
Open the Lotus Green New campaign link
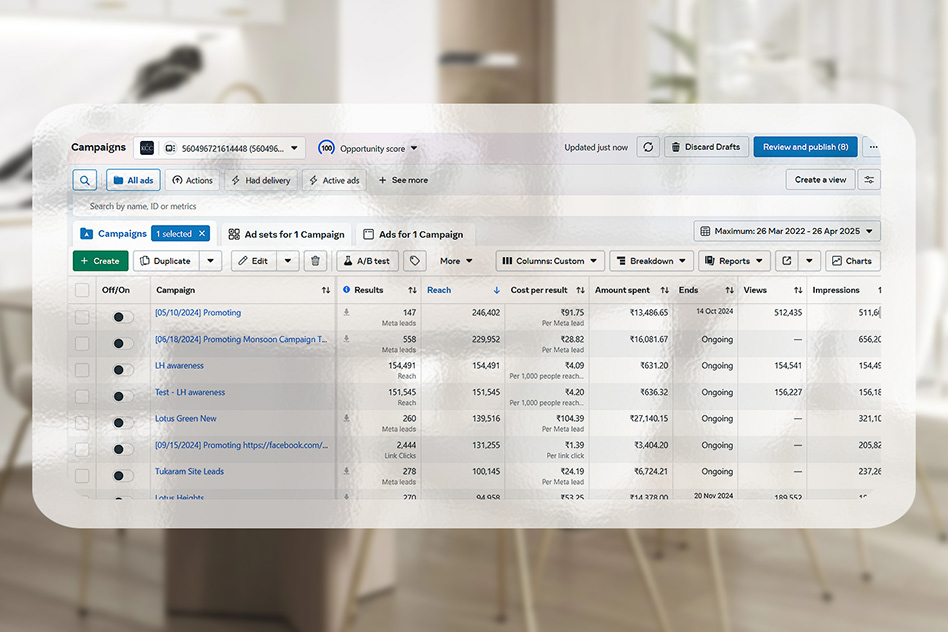[x=186, y=419]
